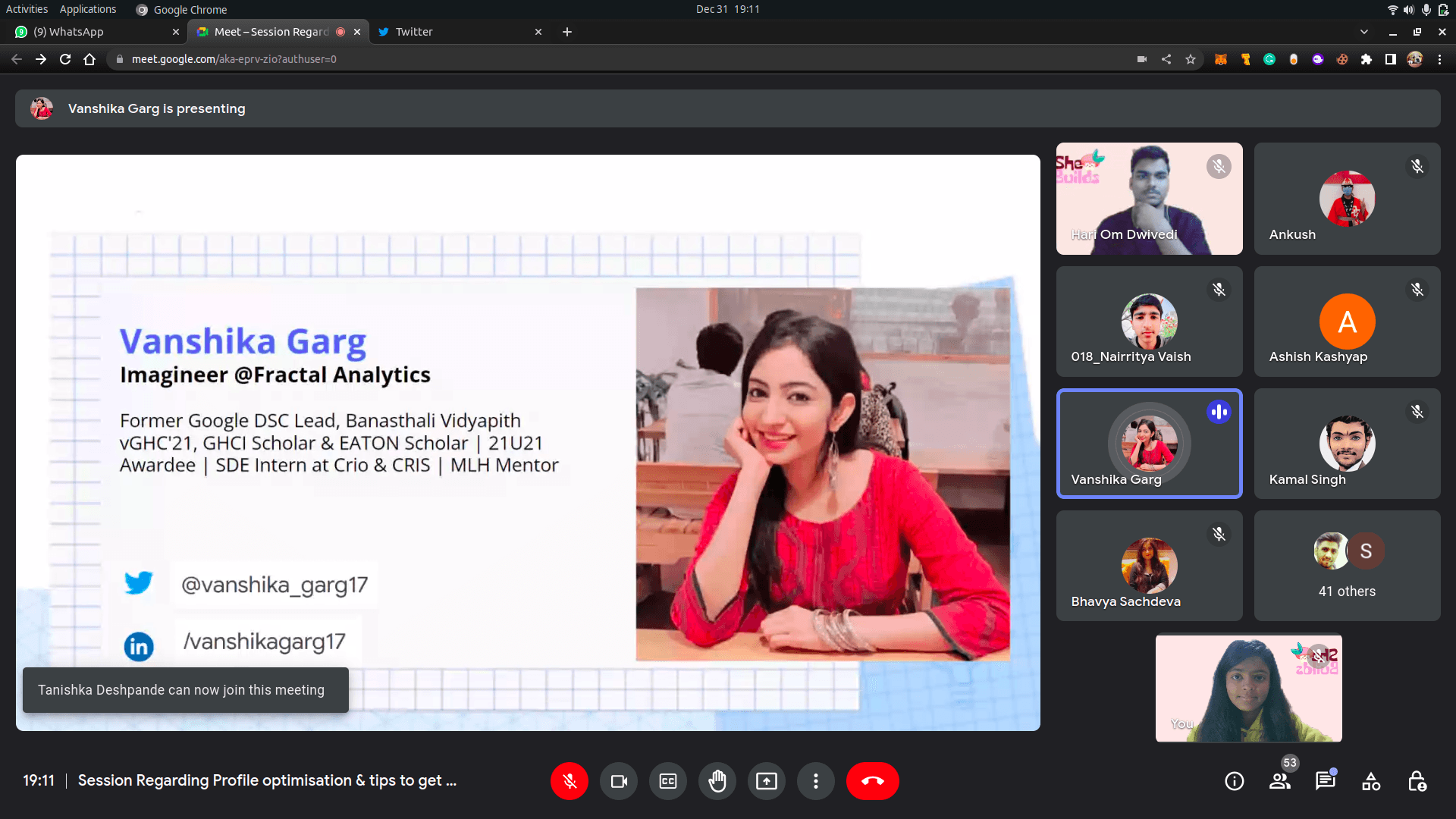View site information lock icon

120,59
